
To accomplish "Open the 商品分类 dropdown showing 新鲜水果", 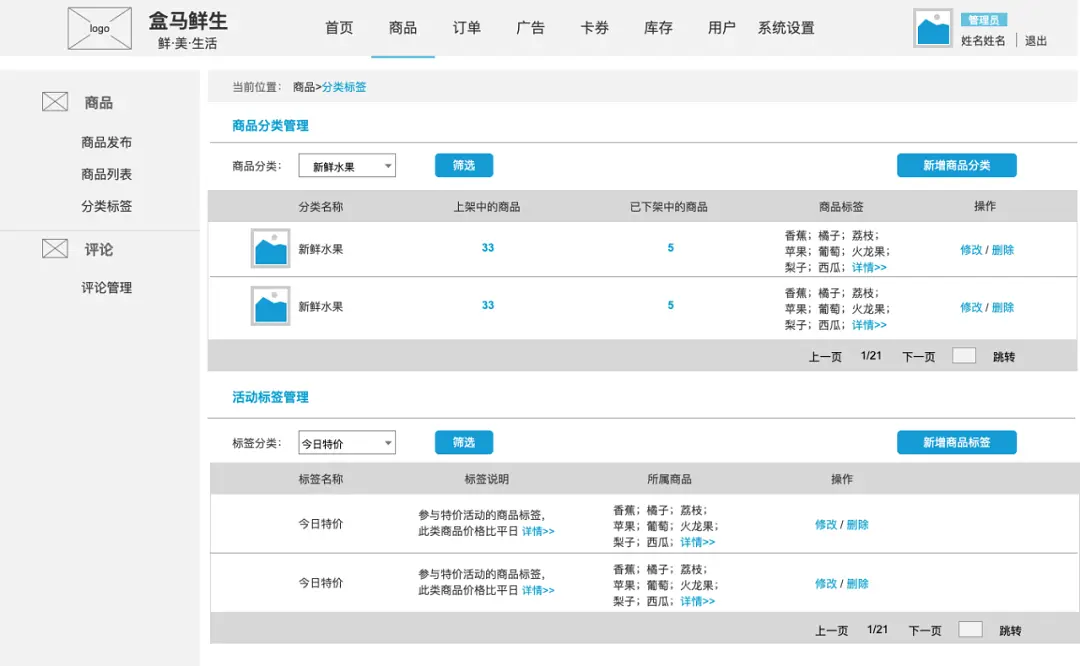I will click(x=346, y=165).
